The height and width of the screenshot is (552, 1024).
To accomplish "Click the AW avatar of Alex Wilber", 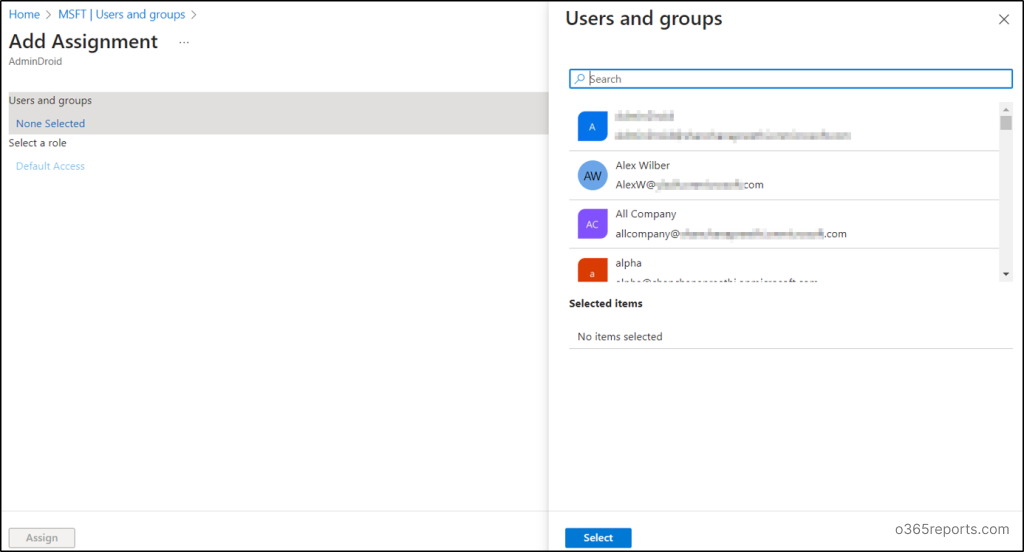I will point(592,176).
